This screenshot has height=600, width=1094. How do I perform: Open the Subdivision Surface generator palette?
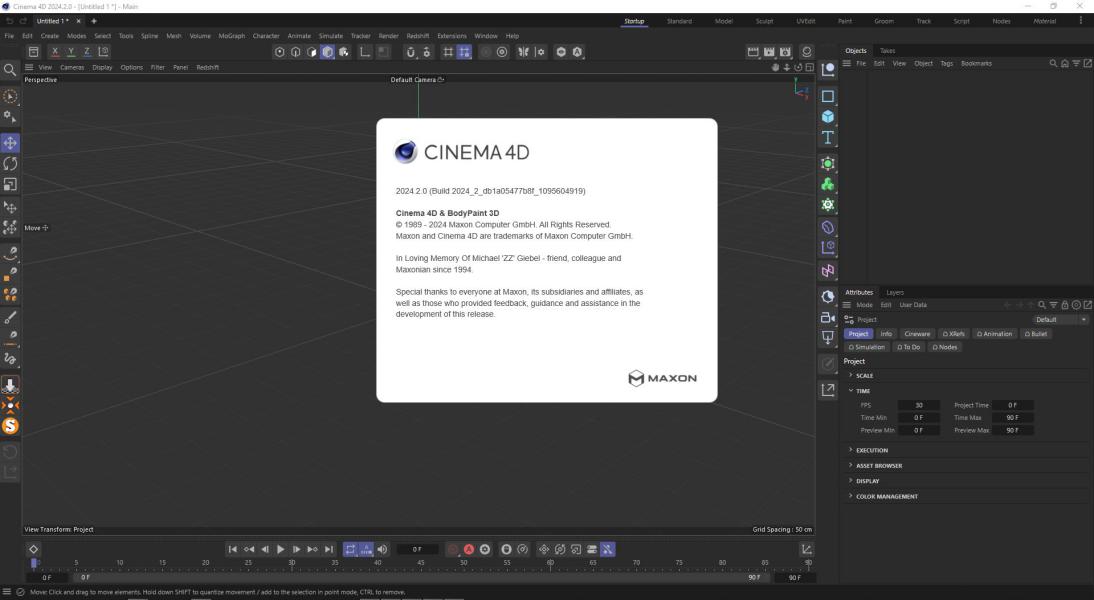click(828, 163)
